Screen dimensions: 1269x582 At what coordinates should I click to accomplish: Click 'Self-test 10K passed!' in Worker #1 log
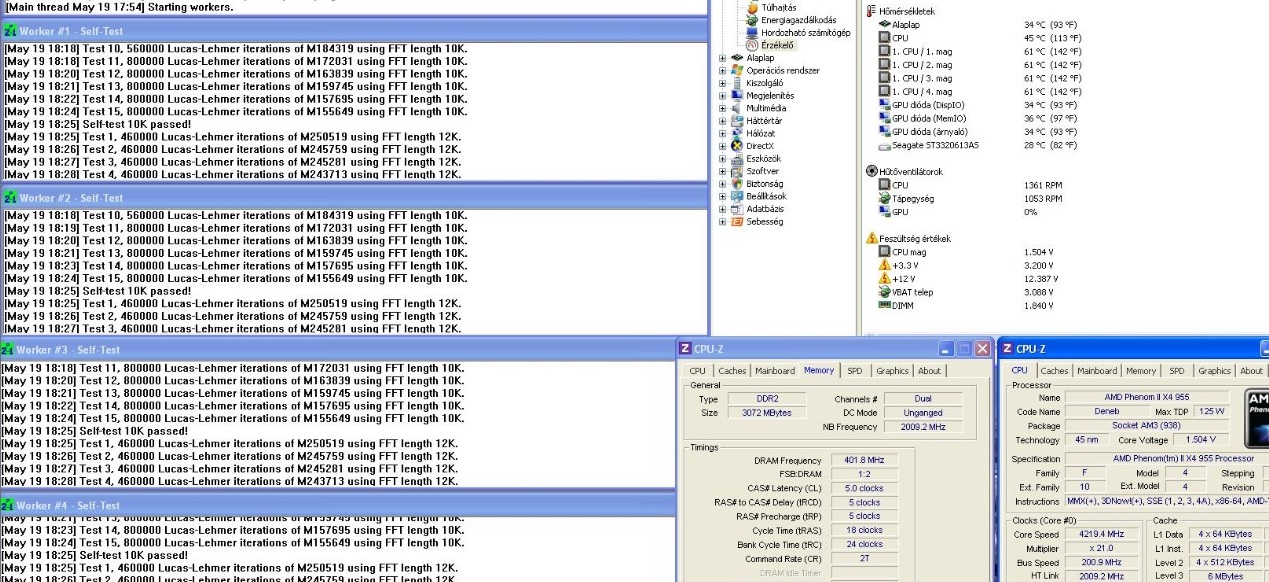pos(136,123)
